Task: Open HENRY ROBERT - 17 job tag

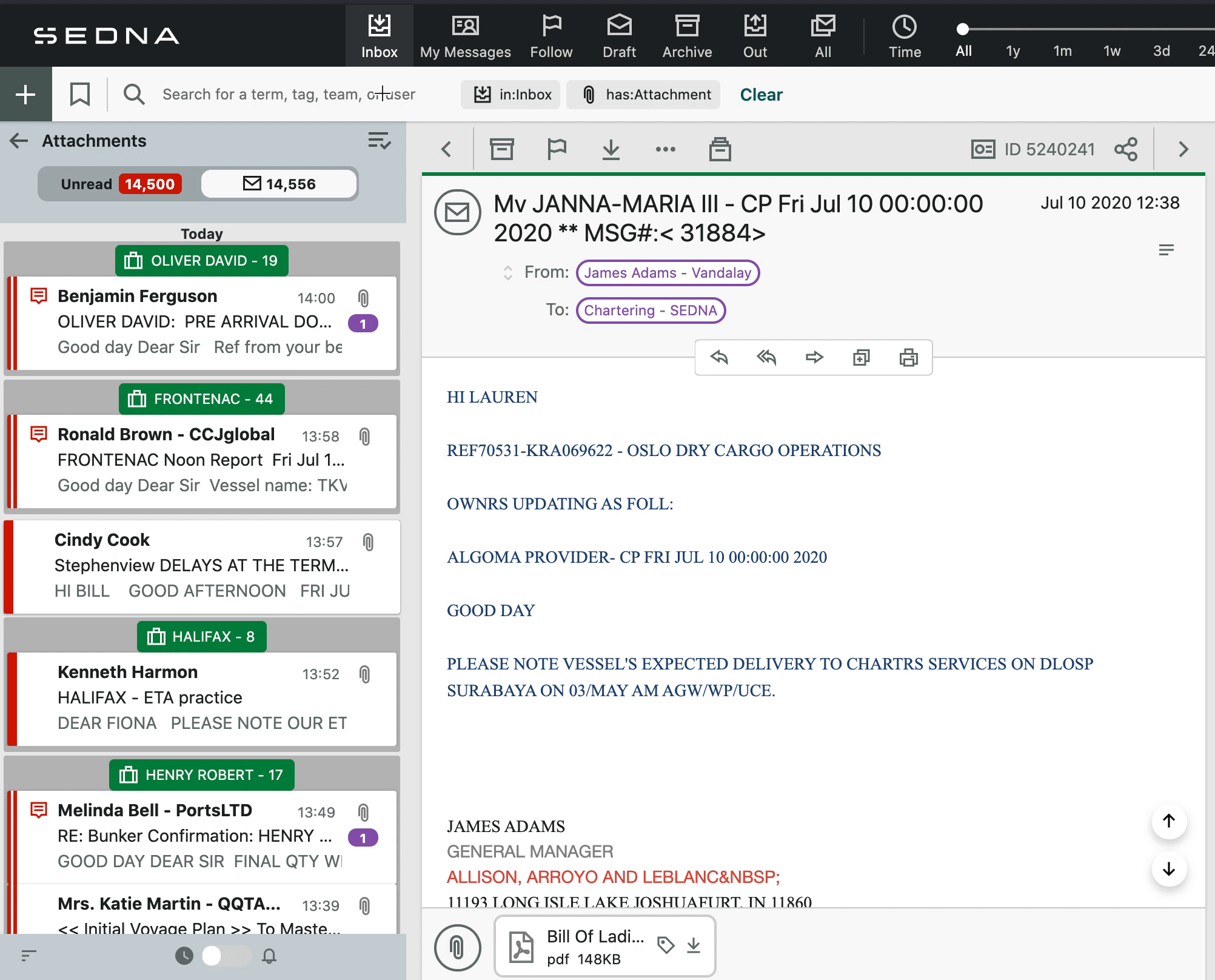Action: (x=201, y=775)
